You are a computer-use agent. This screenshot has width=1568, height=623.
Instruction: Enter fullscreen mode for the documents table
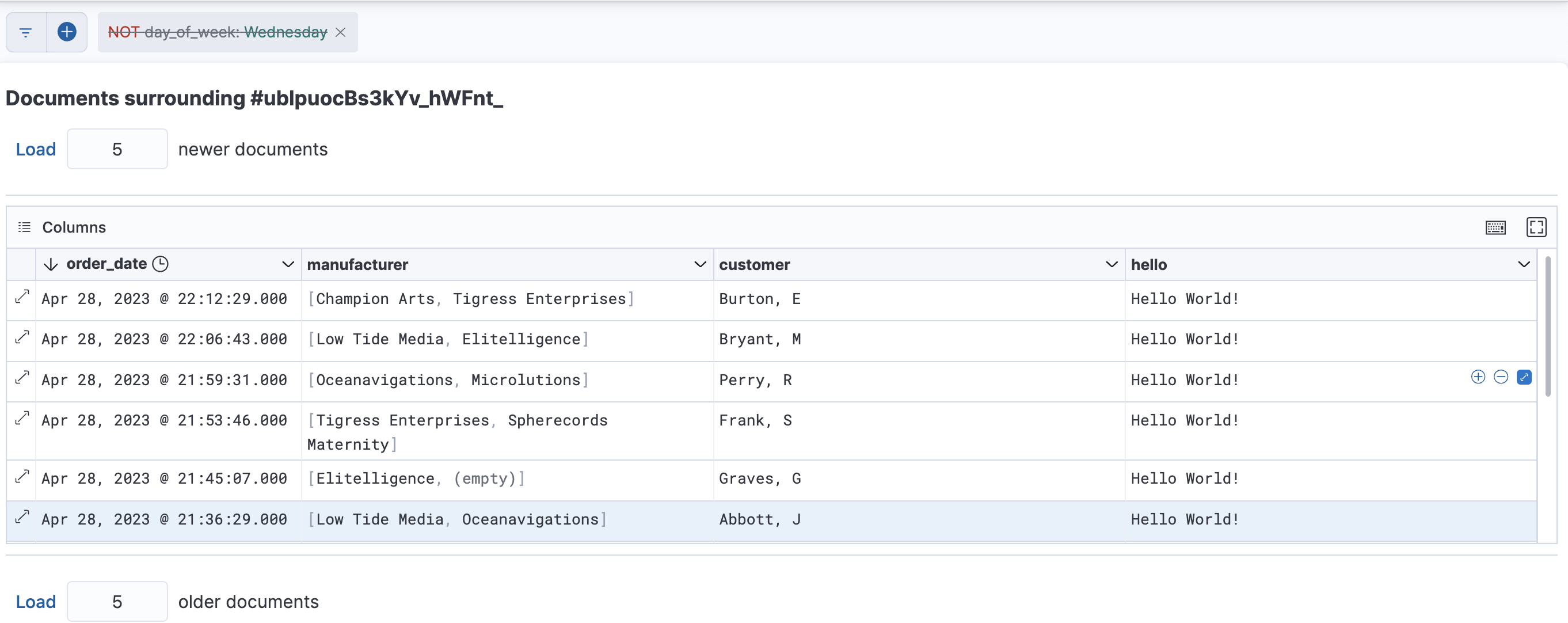pyautogui.click(x=1536, y=227)
